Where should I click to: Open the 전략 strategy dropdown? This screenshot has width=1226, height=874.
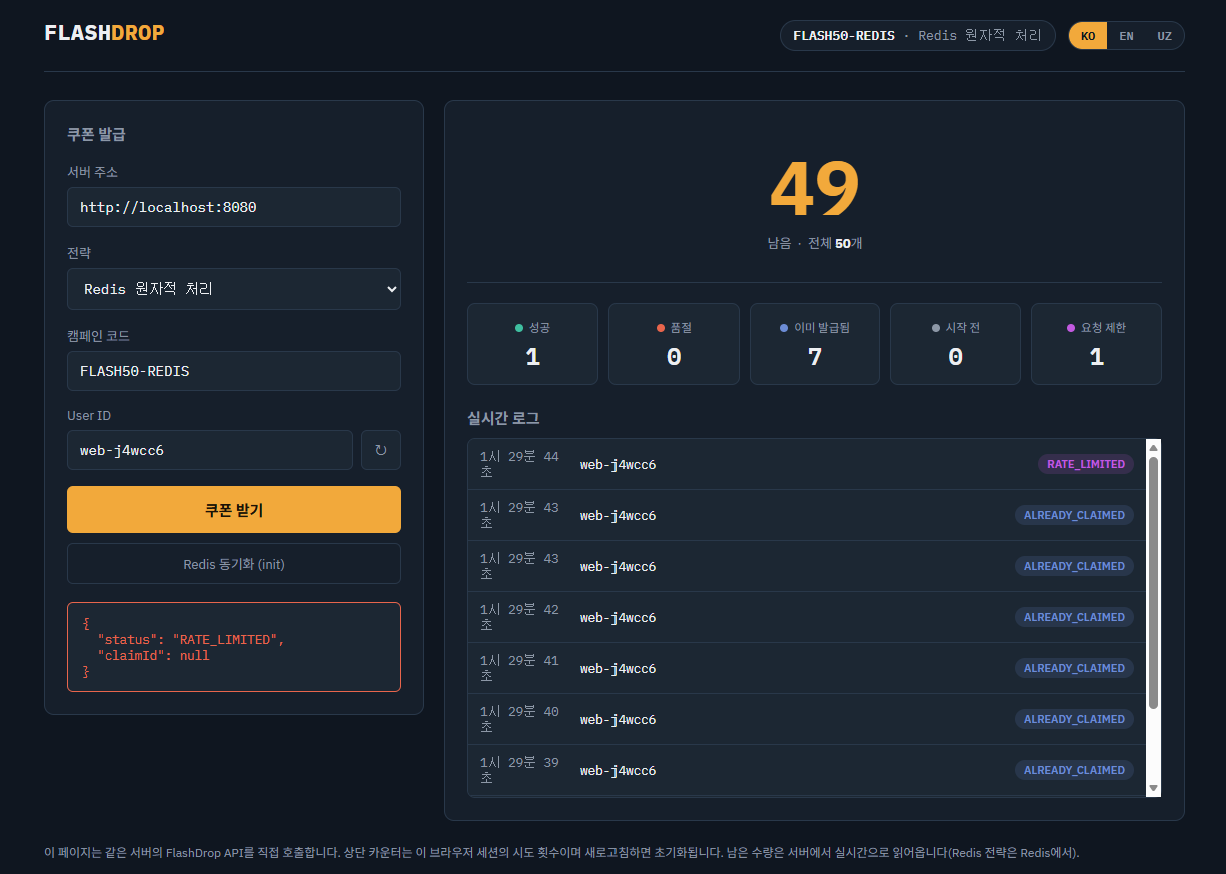pyautogui.click(x=234, y=289)
